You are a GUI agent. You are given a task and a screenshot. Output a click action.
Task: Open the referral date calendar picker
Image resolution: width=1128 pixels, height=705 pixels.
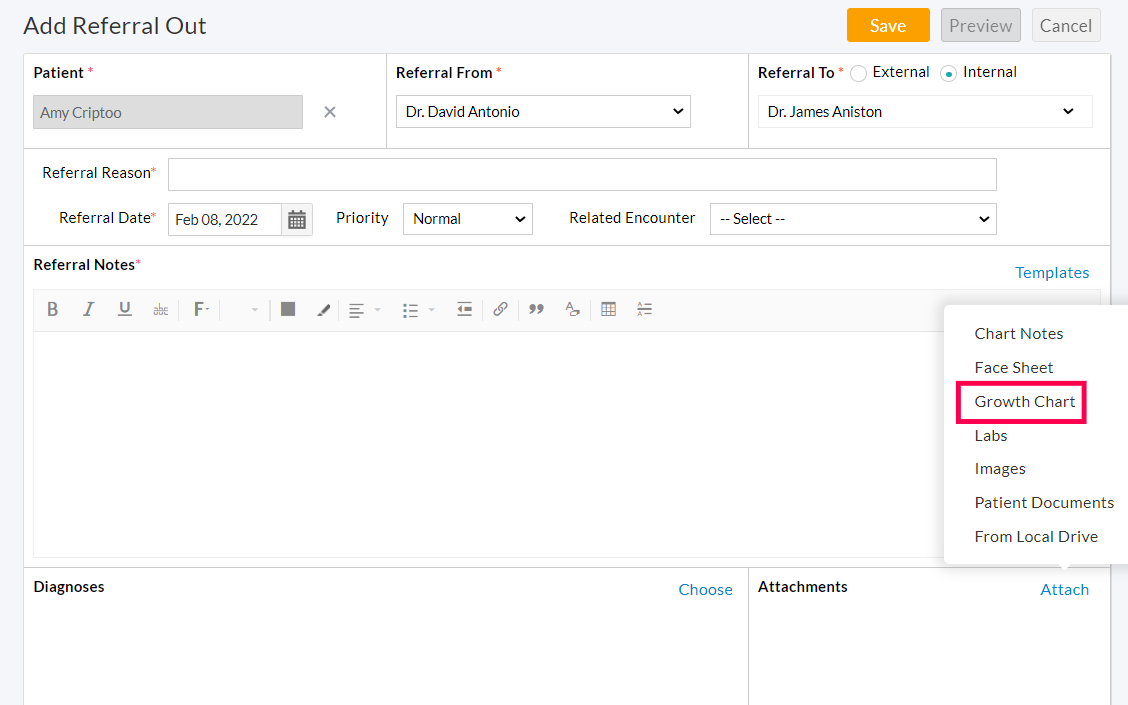click(297, 218)
